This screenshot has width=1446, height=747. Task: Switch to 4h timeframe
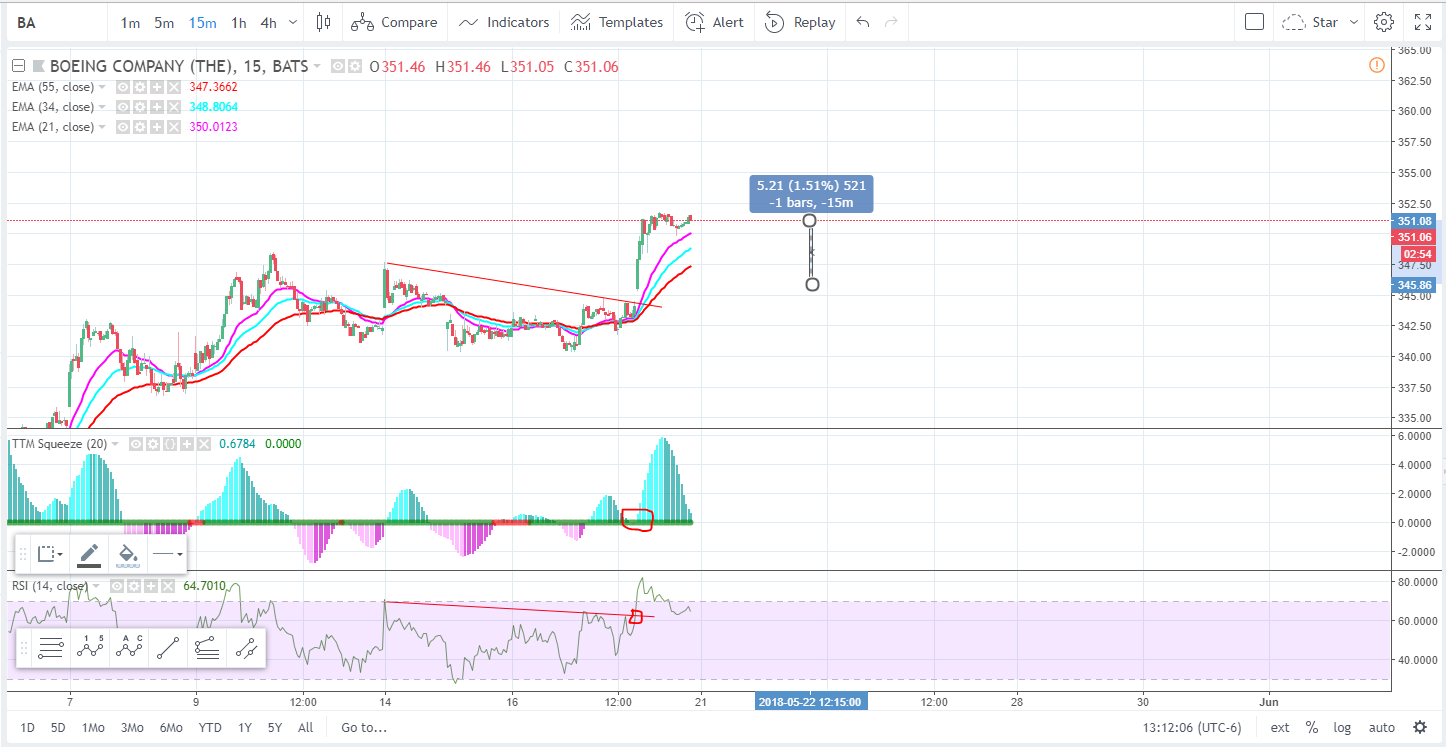pyautogui.click(x=269, y=22)
